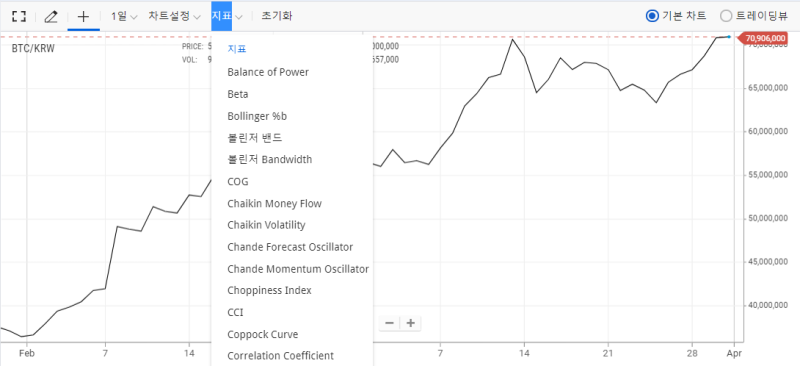Expand the 차트설정 dropdown
The width and height of the screenshot is (800, 366).
174,16
